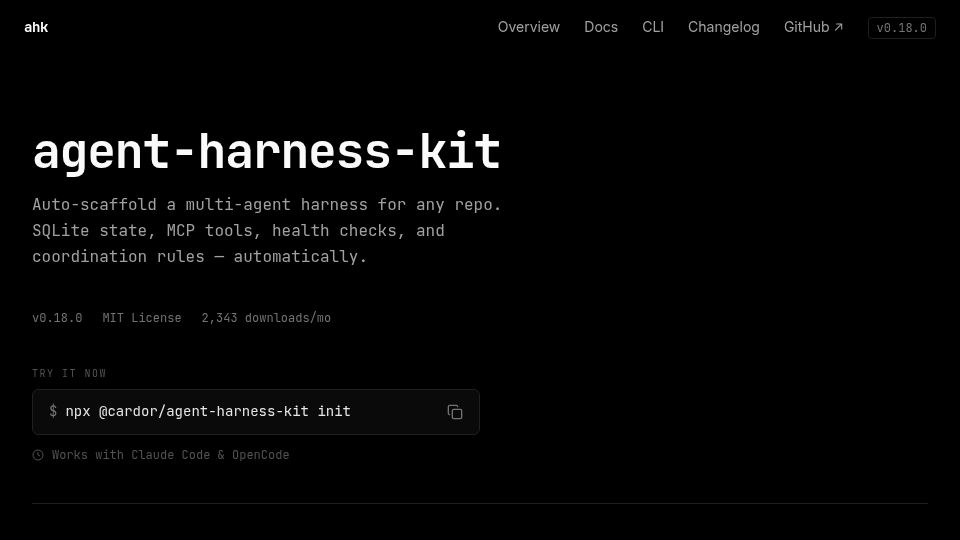960x540 pixels.
Task: Click the GitHub external-link arrow icon
Action: (839, 27)
